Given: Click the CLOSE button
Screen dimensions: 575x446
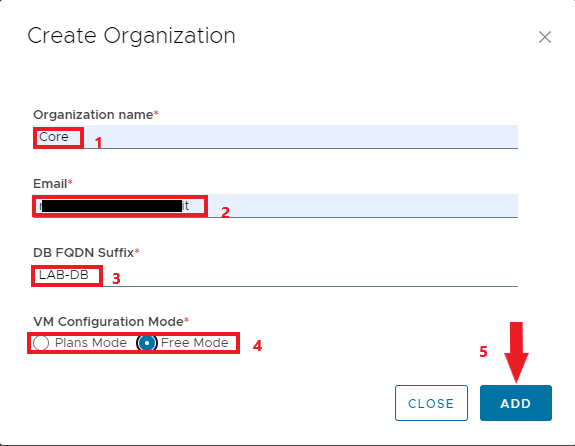Looking at the screenshot, I should (431, 403).
